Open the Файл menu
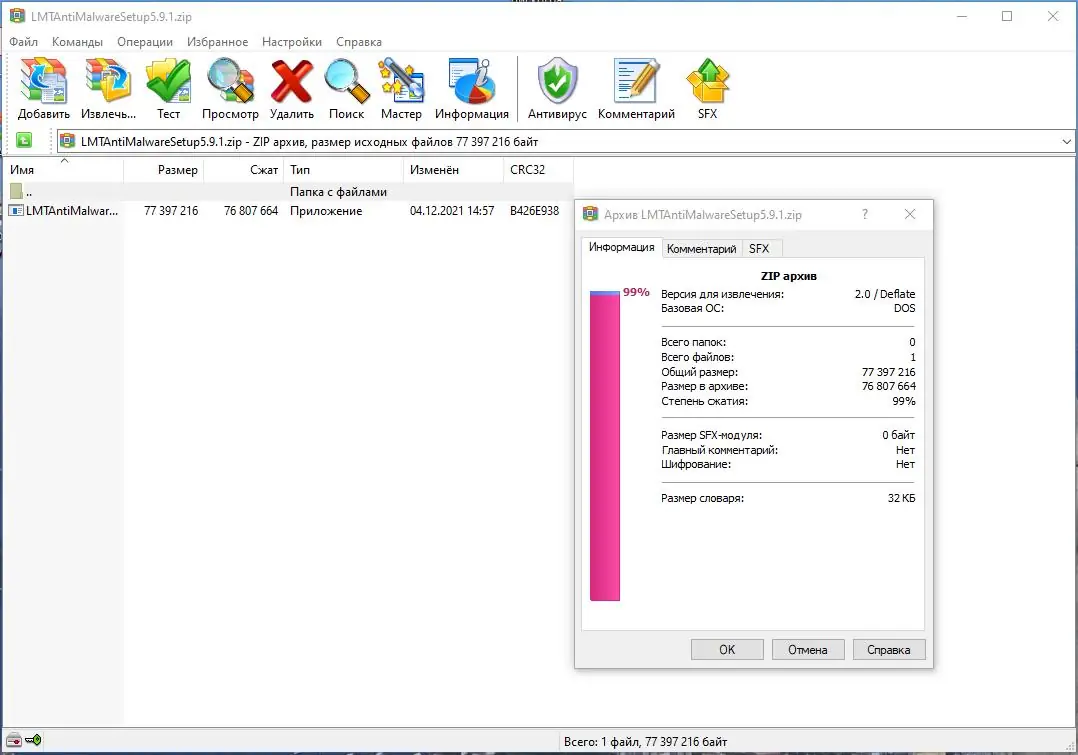Viewport: 1078px width, 755px height. [23, 42]
